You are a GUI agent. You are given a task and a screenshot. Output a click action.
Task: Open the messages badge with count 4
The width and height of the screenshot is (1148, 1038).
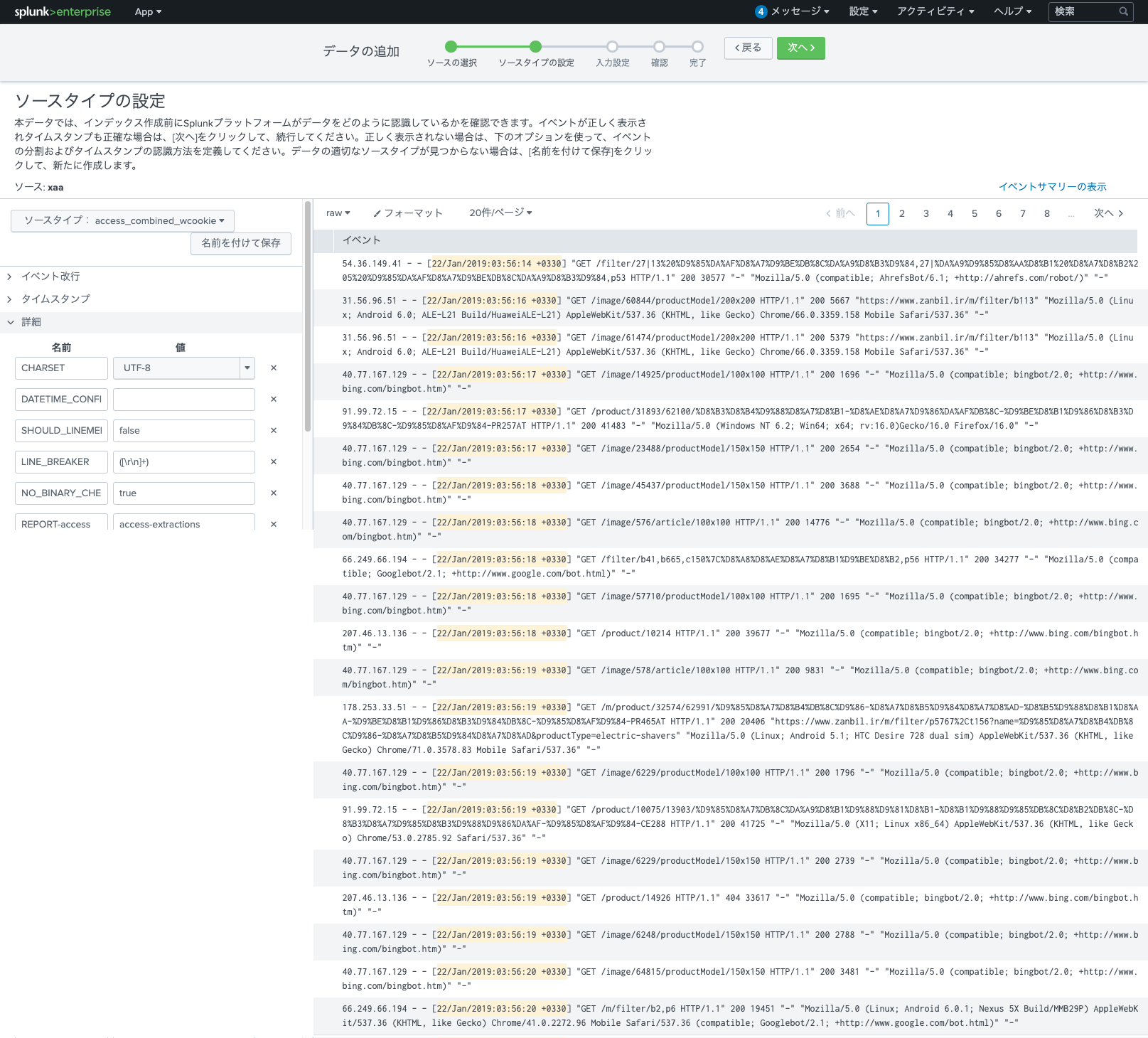tap(761, 11)
